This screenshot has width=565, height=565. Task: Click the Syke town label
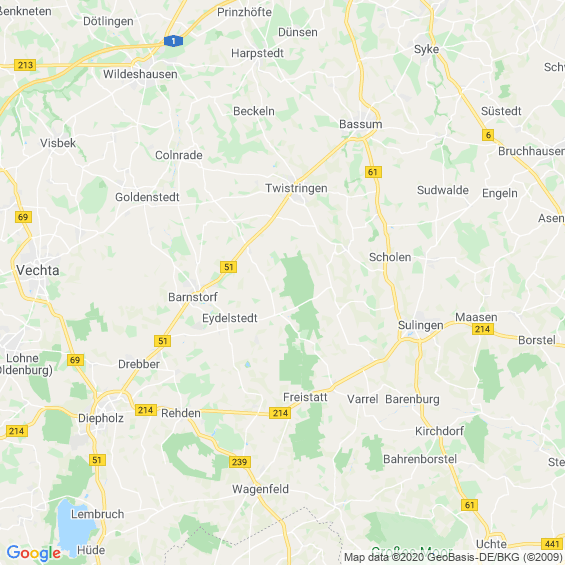click(x=426, y=49)
